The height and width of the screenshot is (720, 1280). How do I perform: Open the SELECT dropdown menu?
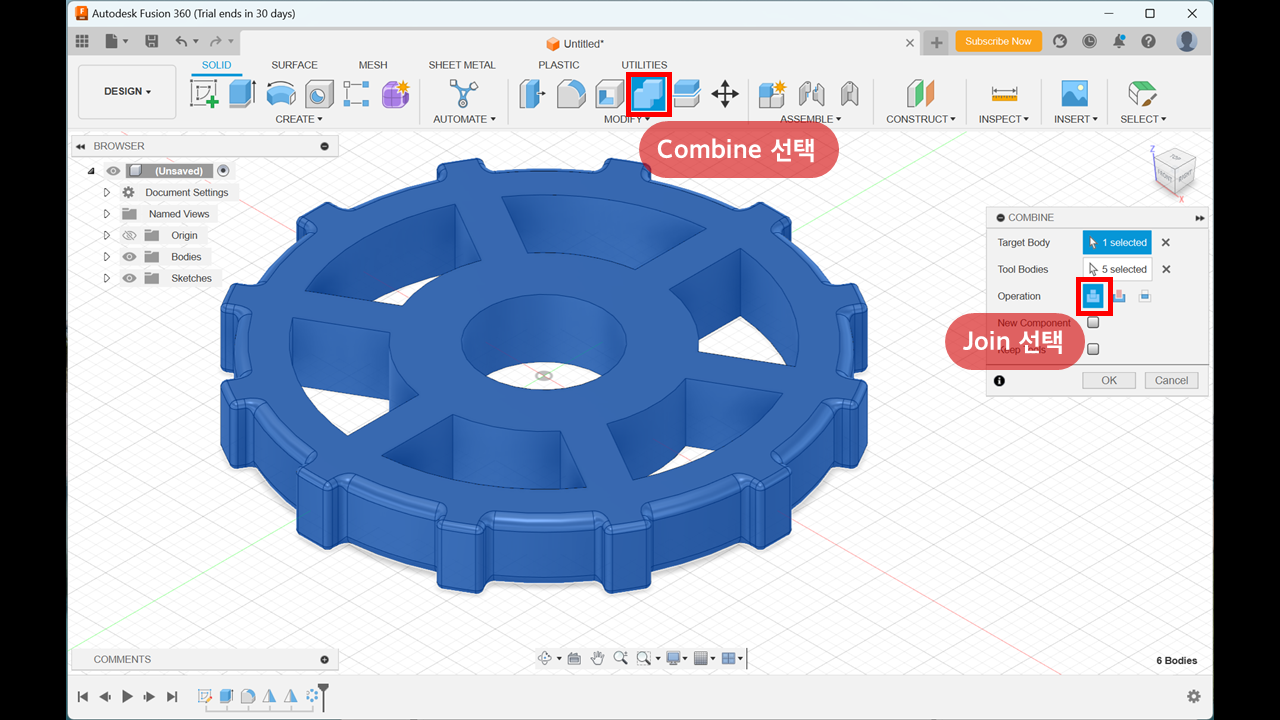pos(1143,119)
